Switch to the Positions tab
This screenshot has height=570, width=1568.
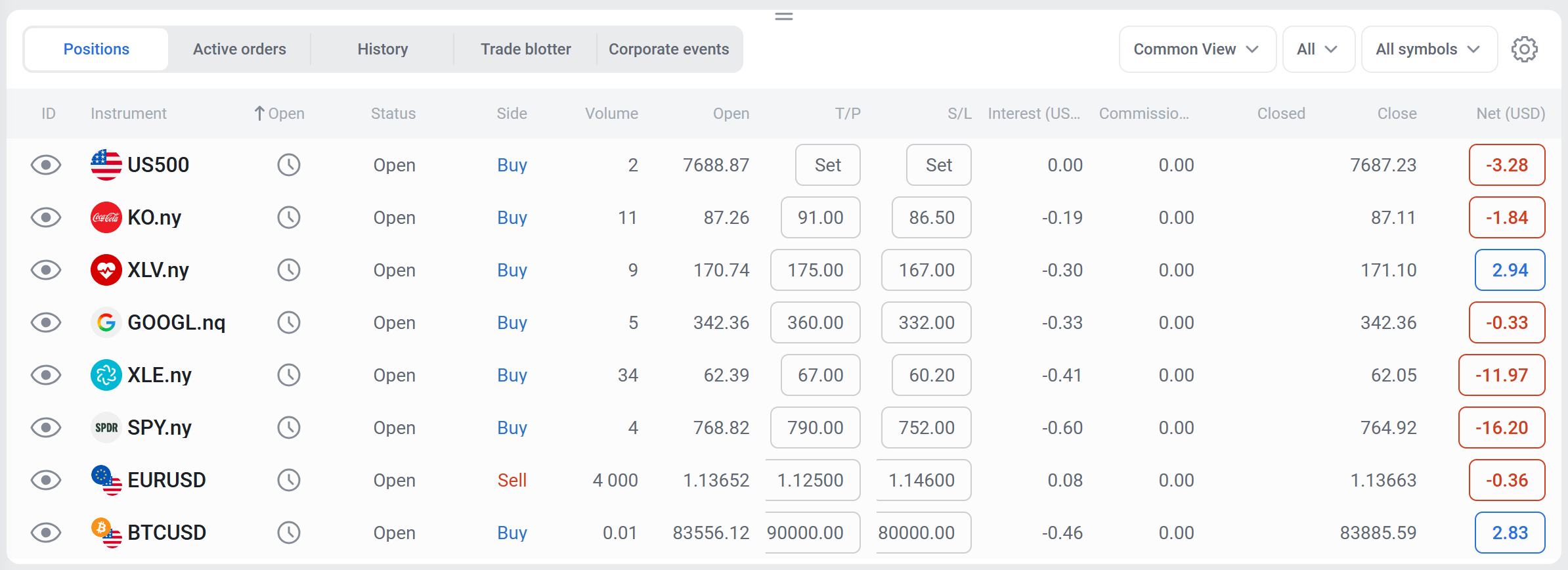[x=97, y=49]
